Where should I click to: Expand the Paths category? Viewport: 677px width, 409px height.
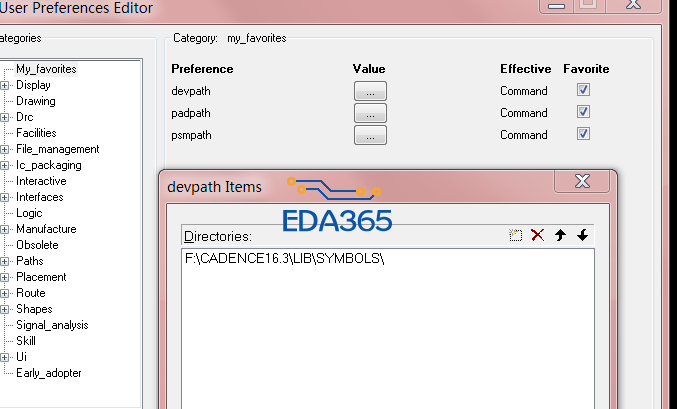(4, 261)
